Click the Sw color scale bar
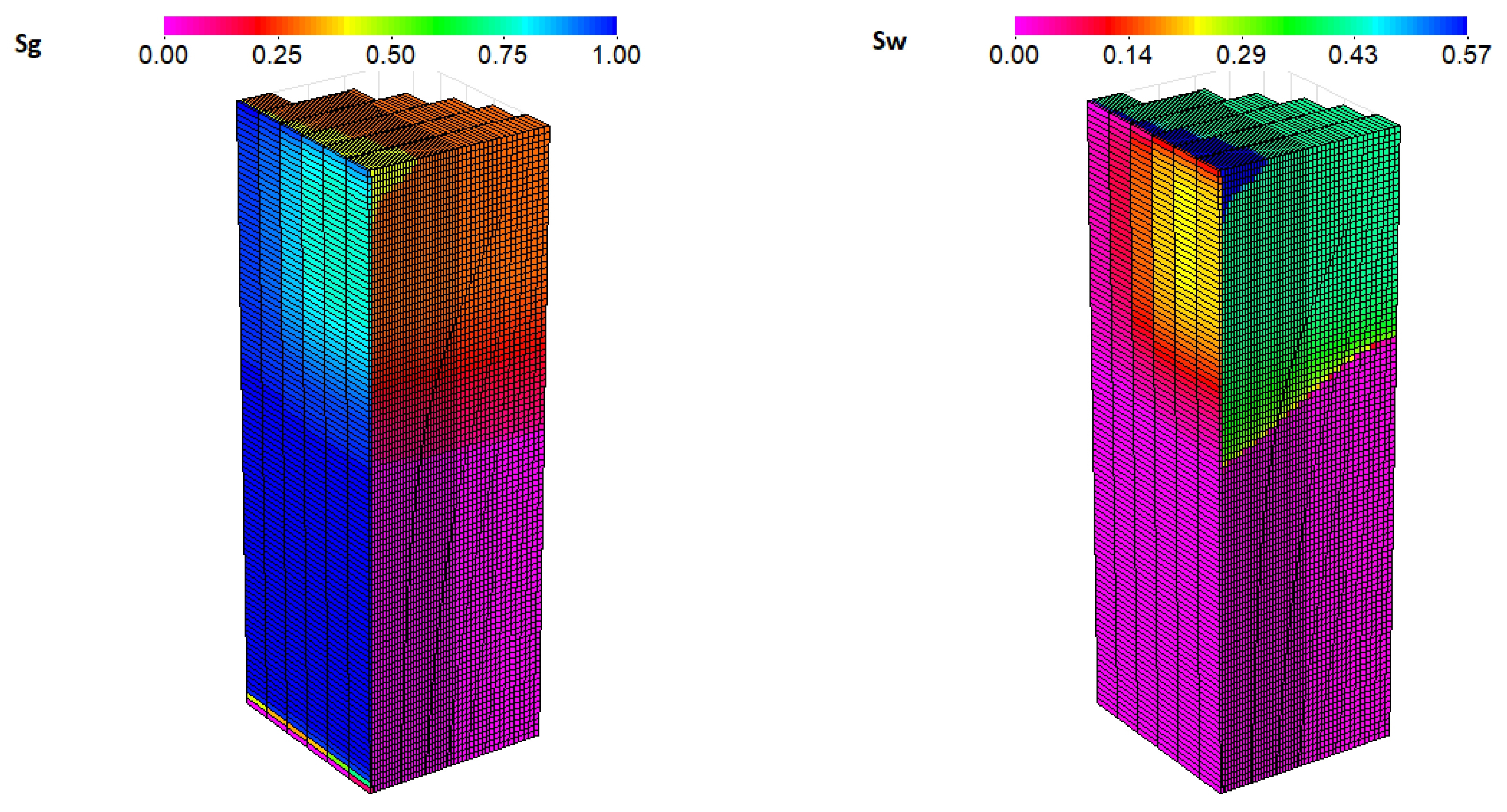 click(1240, 26)
